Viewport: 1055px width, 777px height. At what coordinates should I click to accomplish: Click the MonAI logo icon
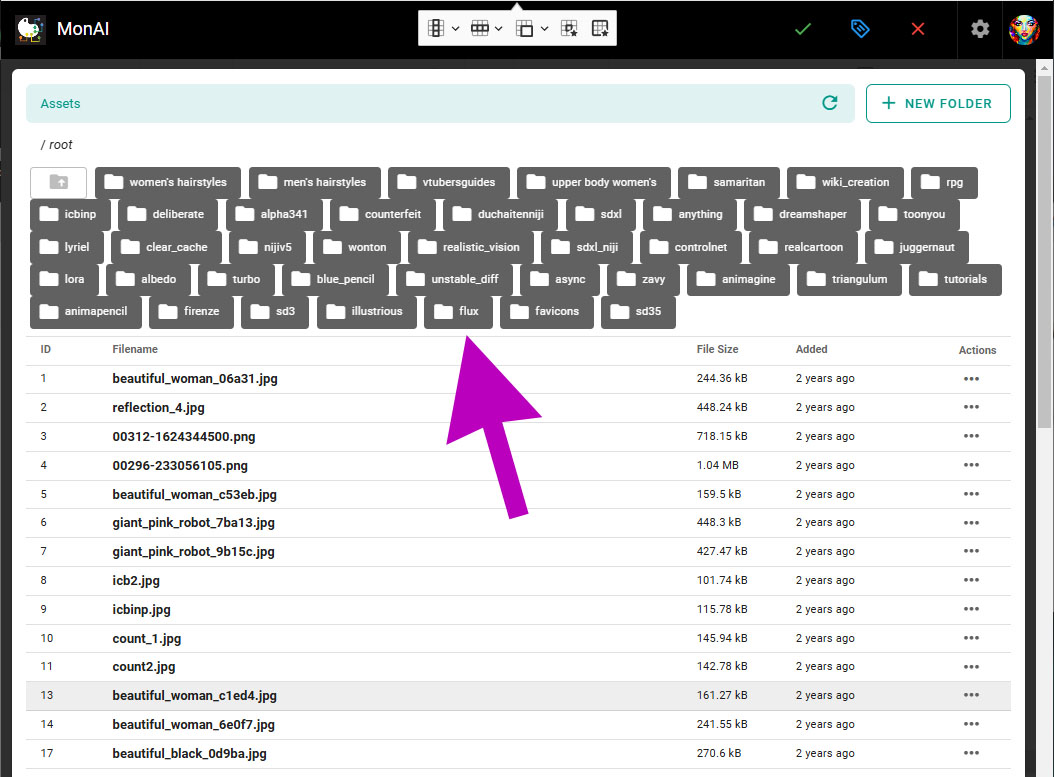(30, 29)
